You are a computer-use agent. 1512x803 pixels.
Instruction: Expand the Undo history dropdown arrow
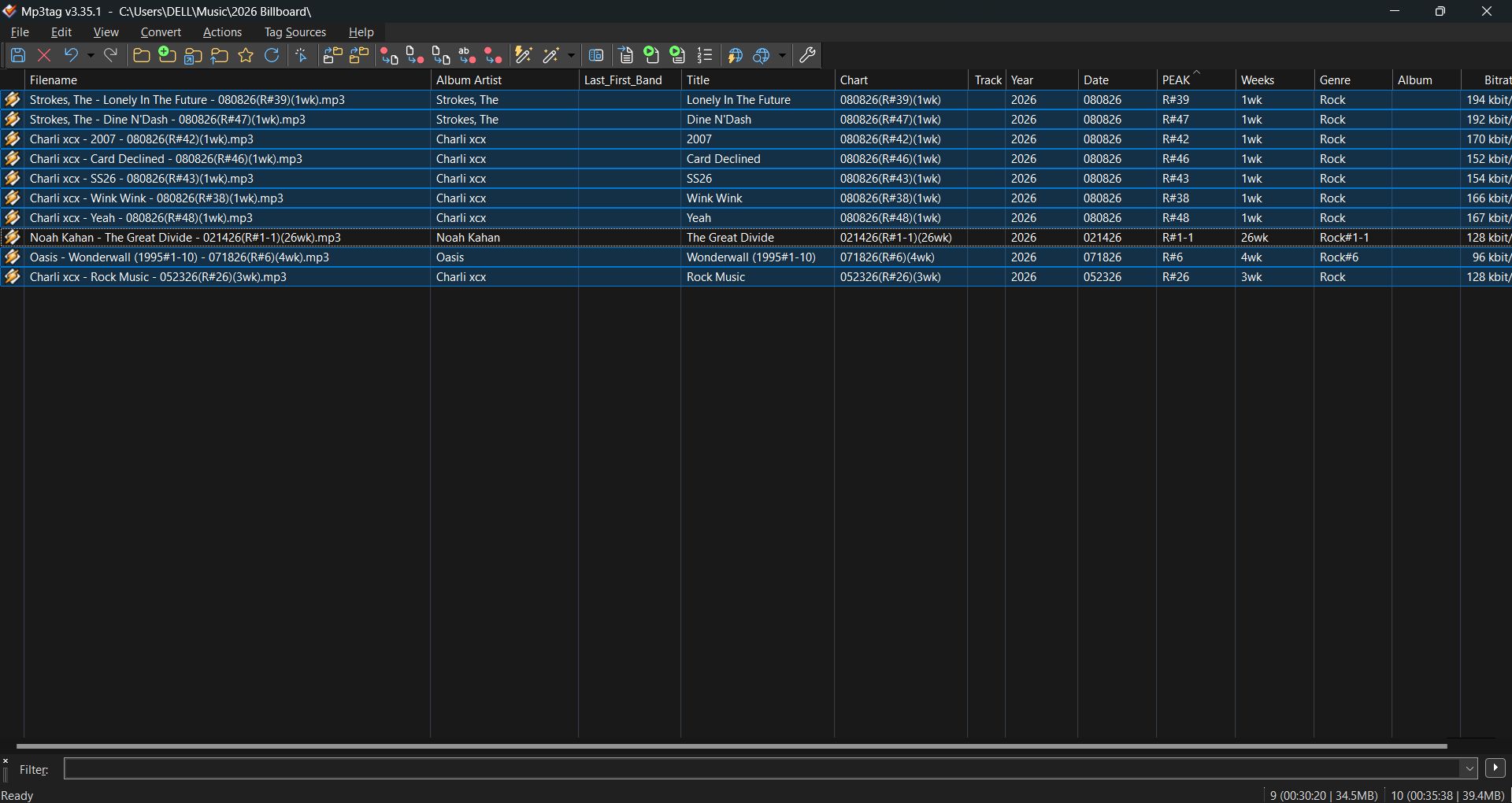coord(91,55)
